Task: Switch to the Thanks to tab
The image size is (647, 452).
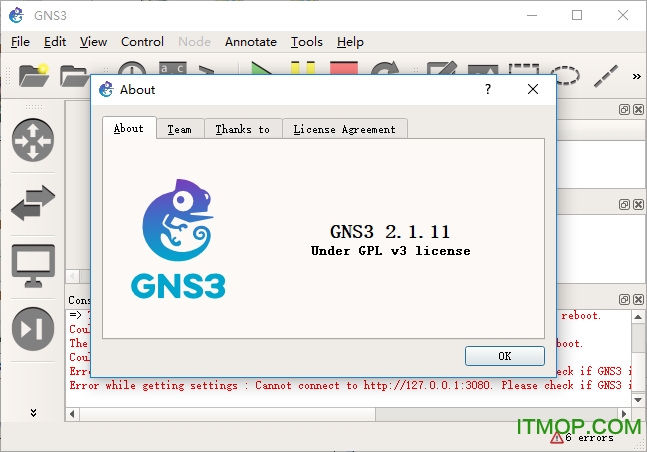Action: pyautogui.click(x=242, y=129)
